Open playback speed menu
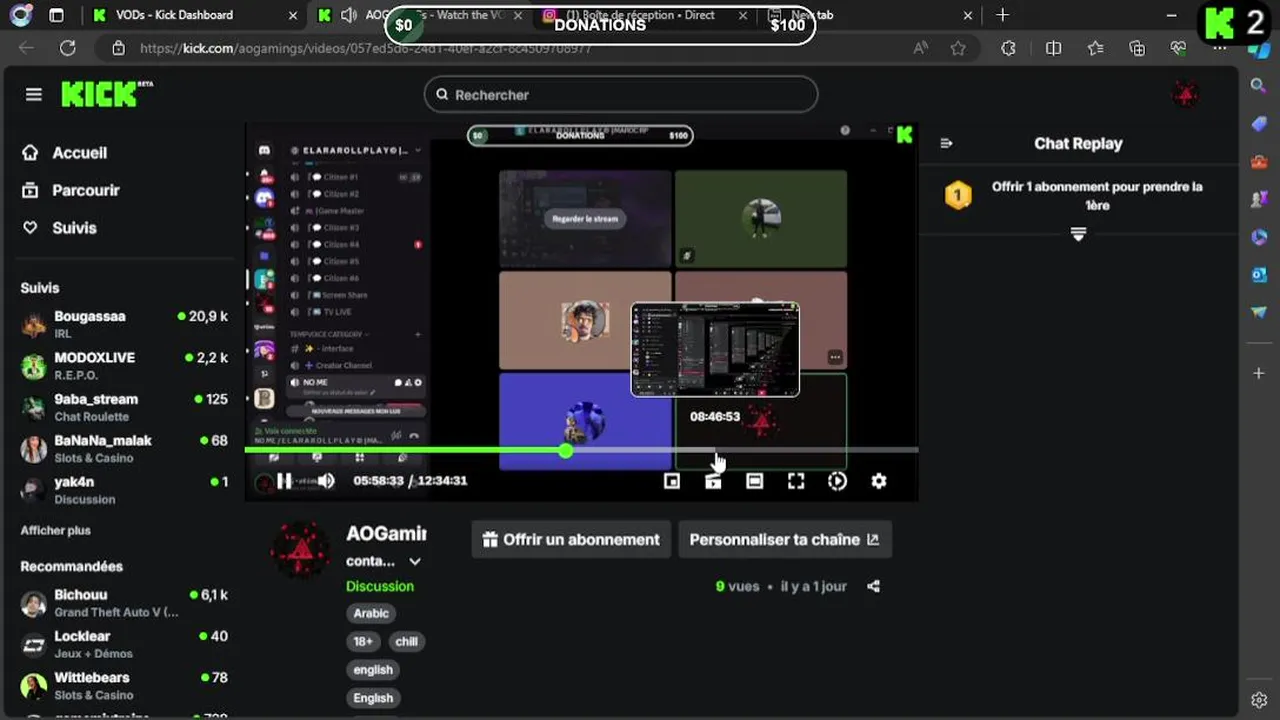Image resolution: width=1280 pixels, height=720 pixels. (837, 481)
